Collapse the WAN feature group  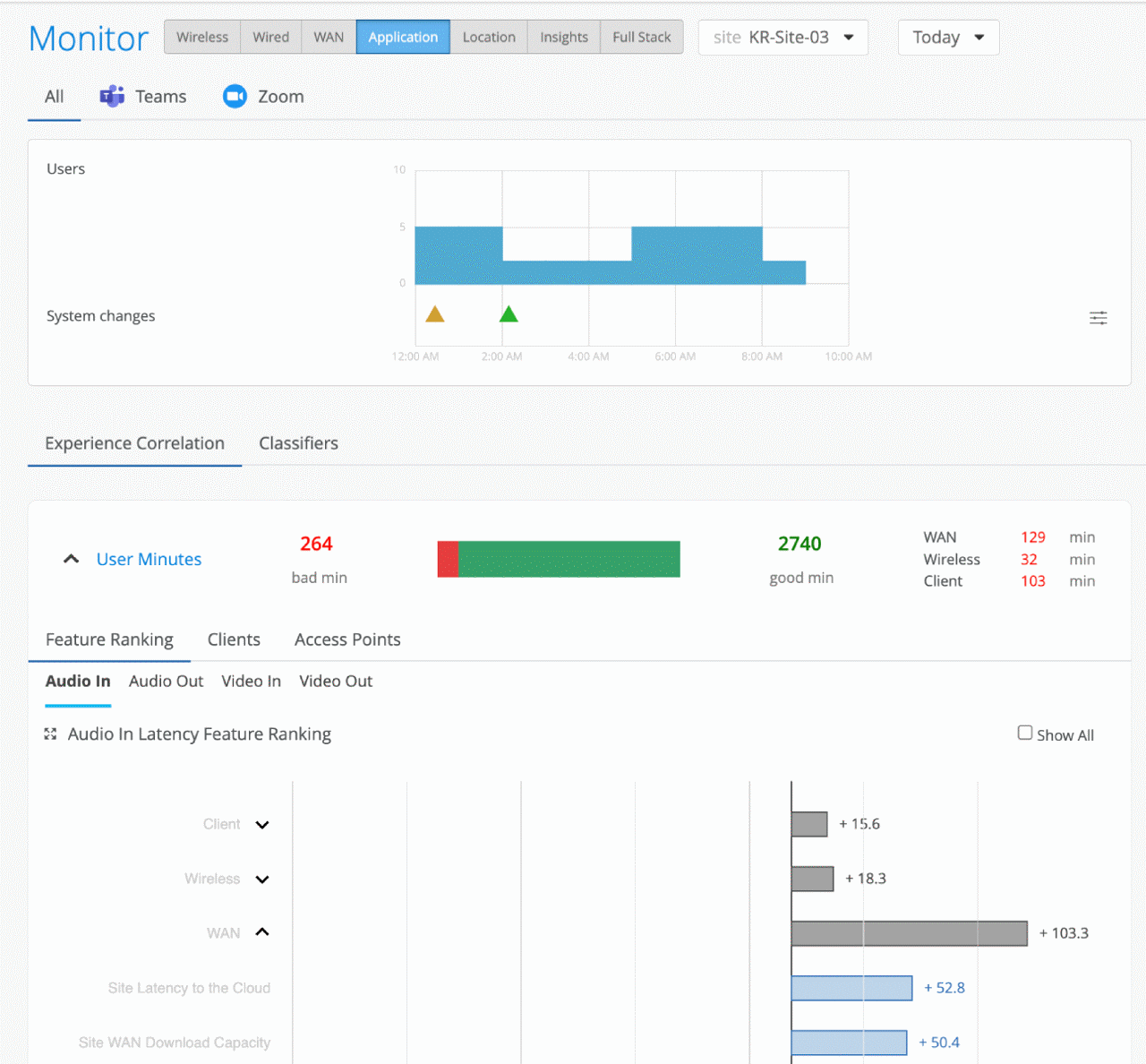tap(262, 932)
